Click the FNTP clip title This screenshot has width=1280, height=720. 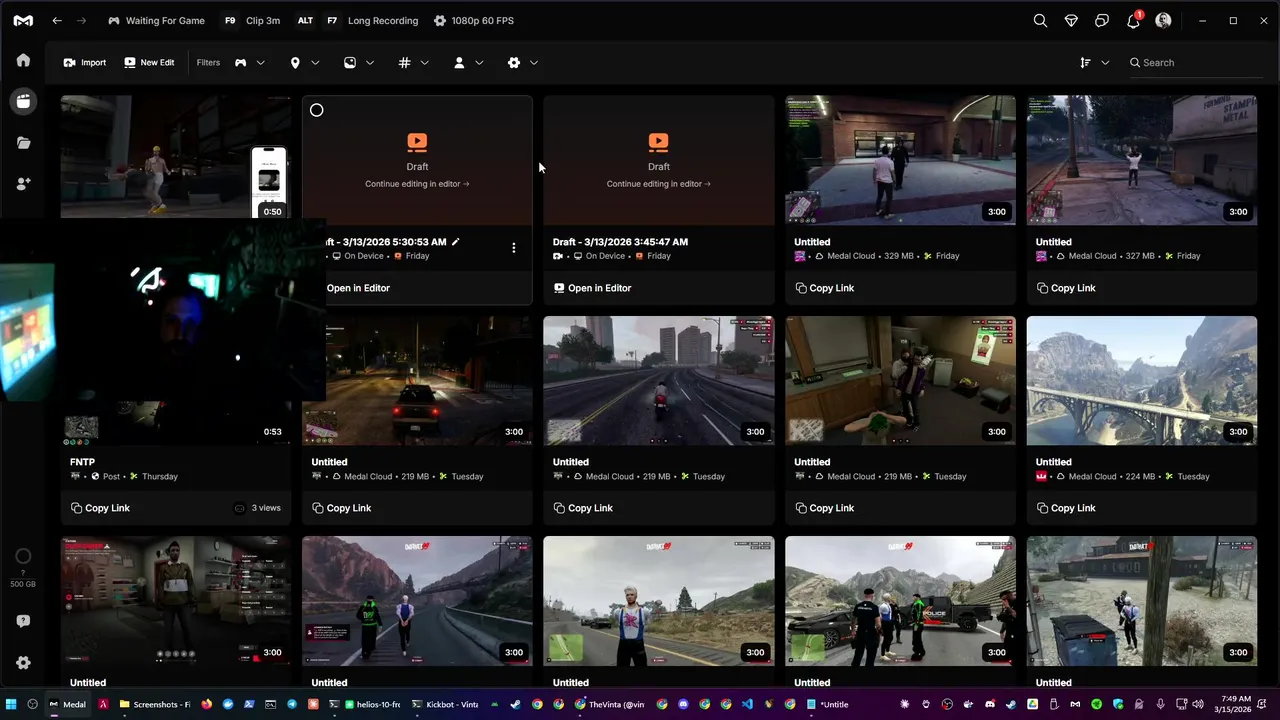[82, 462]
